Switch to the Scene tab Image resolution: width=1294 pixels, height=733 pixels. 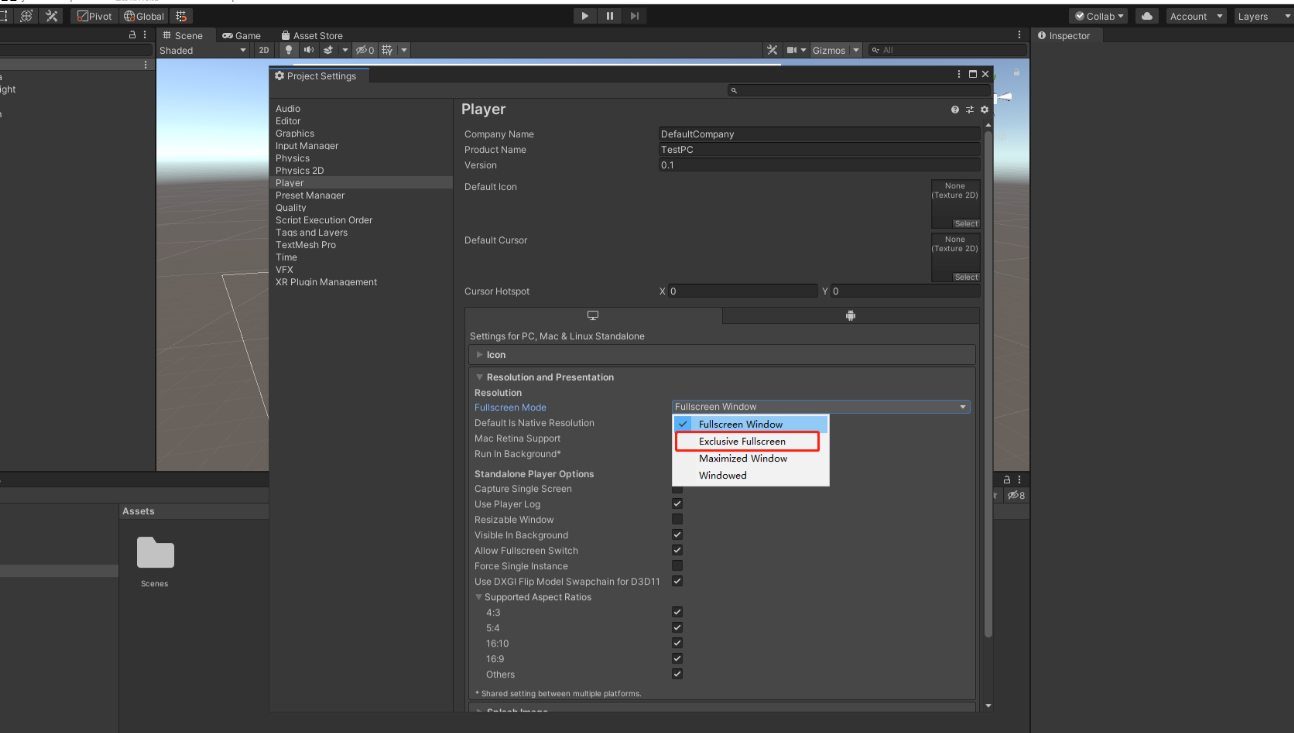click(x=183, y=35)
